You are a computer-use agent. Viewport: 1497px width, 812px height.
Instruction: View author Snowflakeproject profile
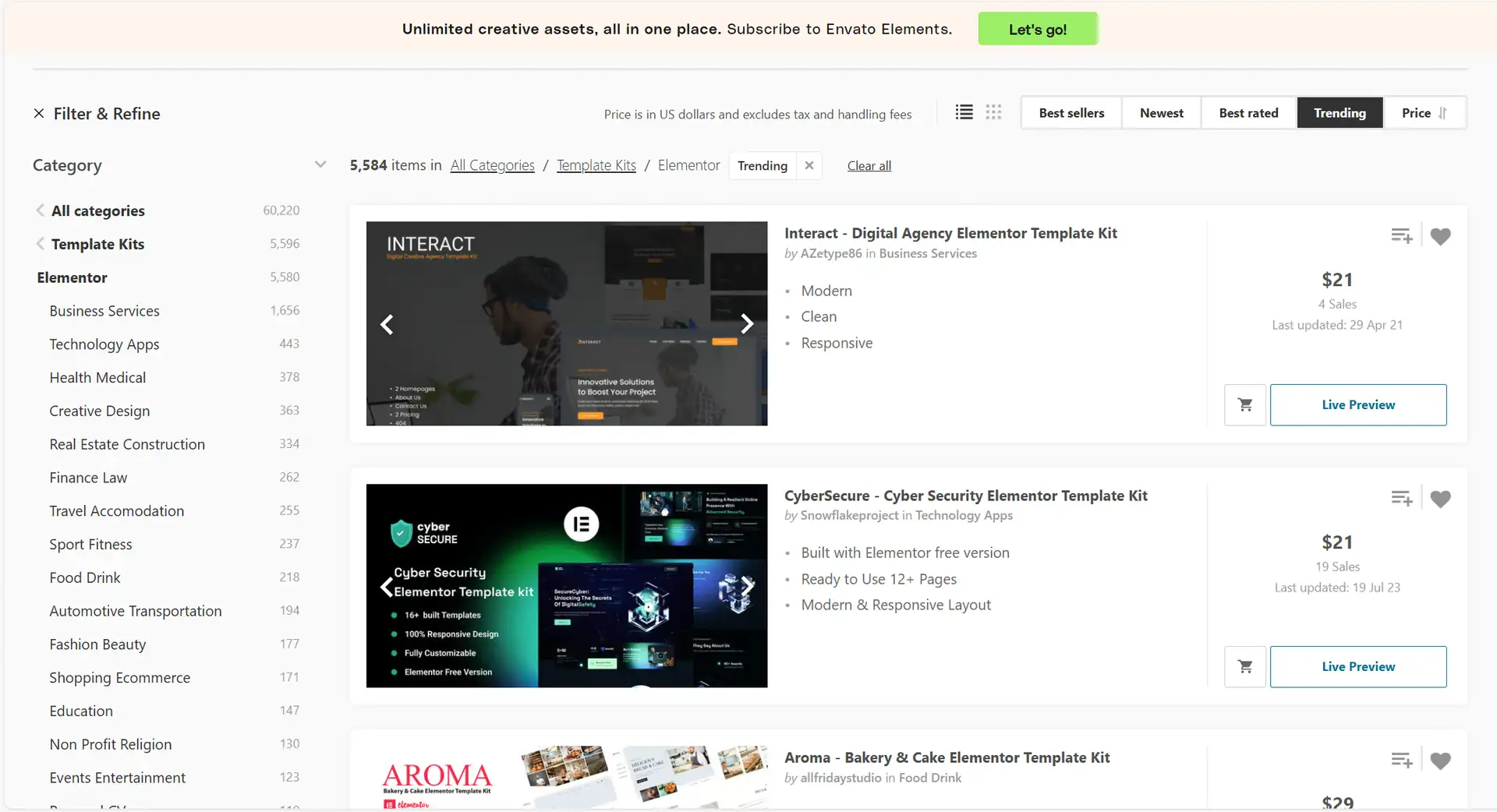[x=849, y=515]
